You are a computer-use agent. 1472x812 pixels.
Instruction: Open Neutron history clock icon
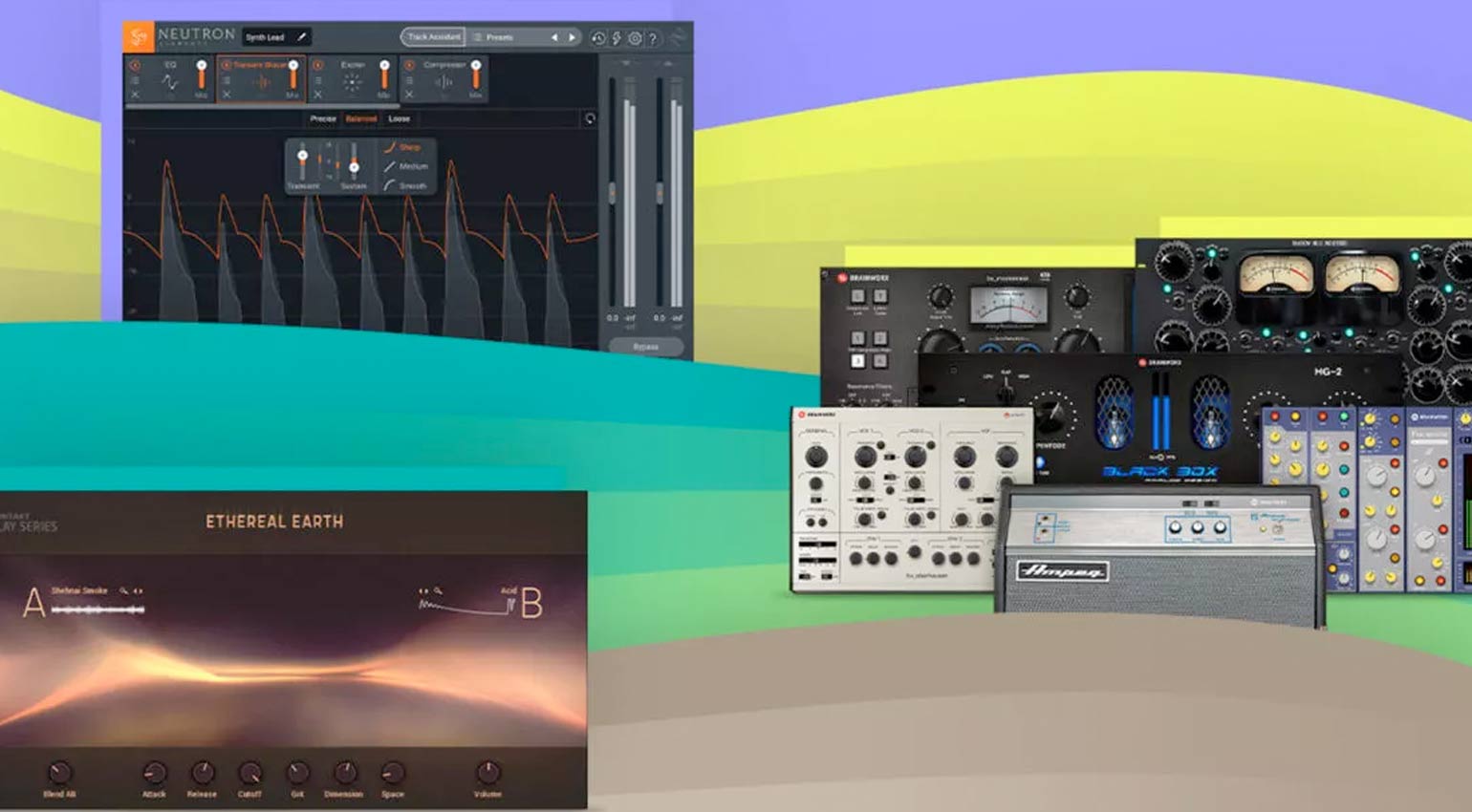click(x=598, y=38)
